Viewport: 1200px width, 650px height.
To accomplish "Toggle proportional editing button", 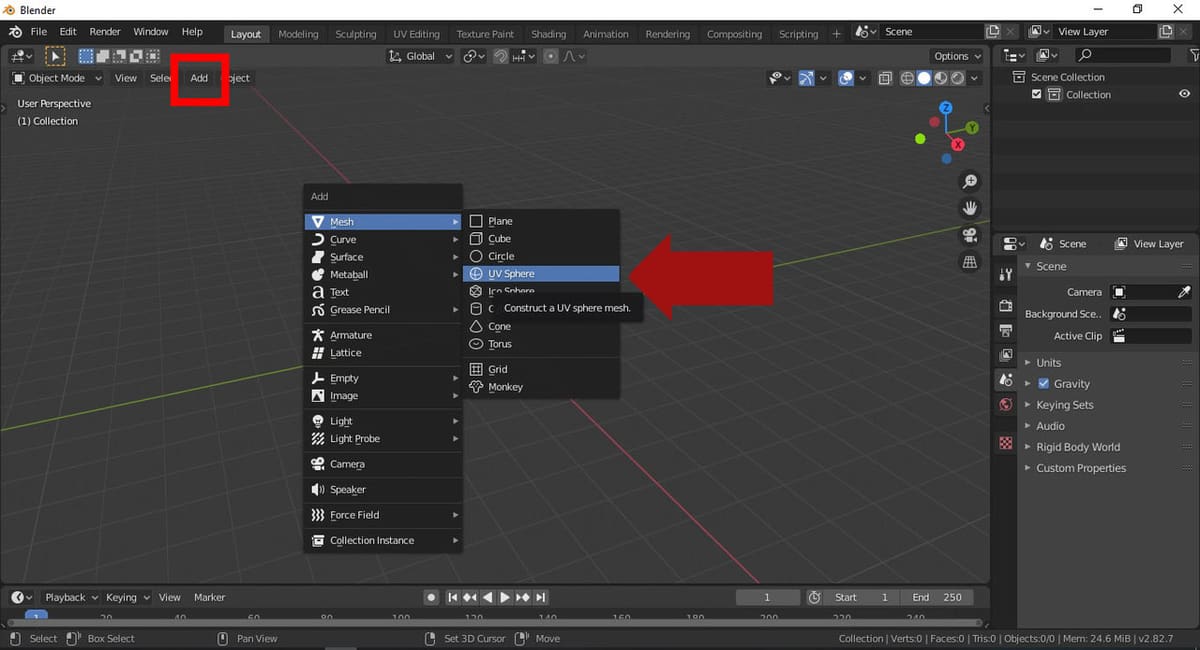I will [x=550, y=57].
